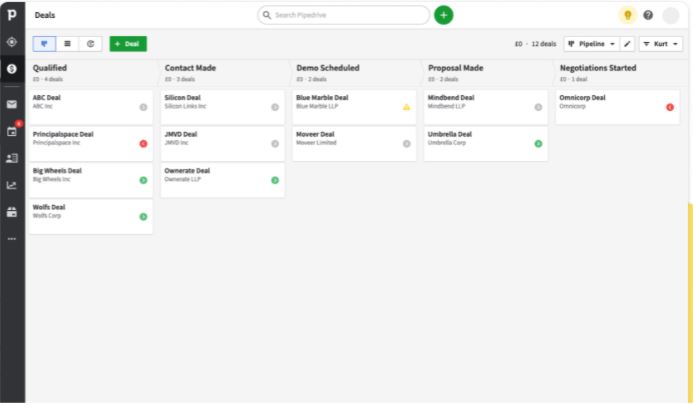Open the Wolfs Deal card
Screen dimensions: 693x415
pos(91,217)
